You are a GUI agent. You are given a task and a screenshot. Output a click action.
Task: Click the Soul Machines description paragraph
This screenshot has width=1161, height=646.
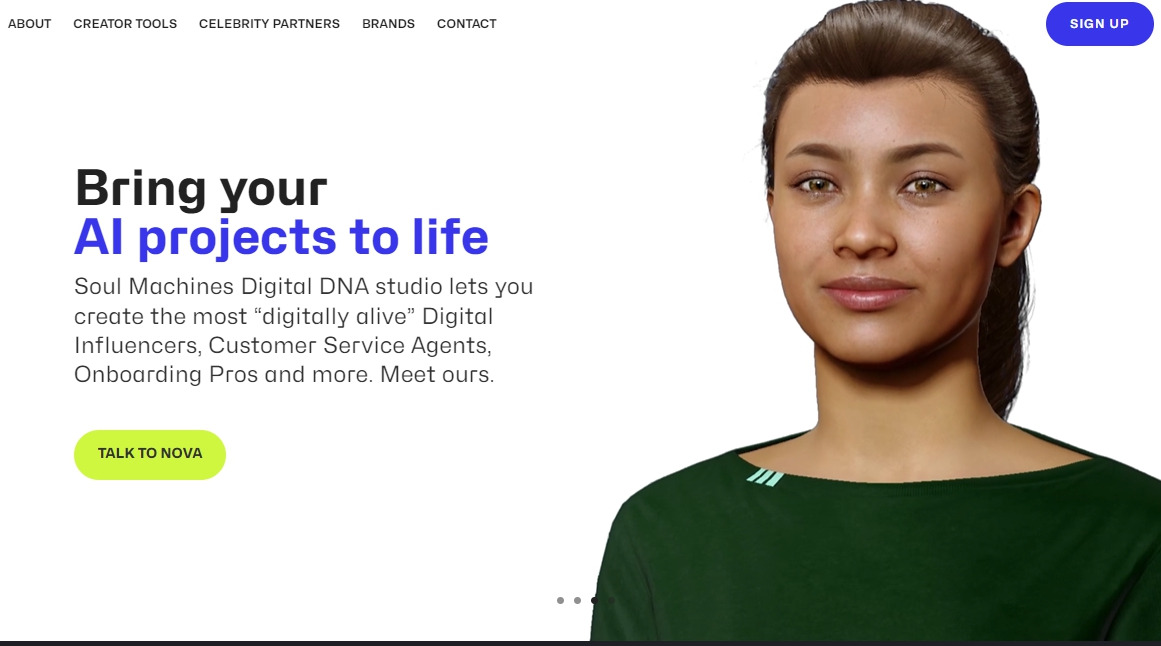tap(304, 330)
